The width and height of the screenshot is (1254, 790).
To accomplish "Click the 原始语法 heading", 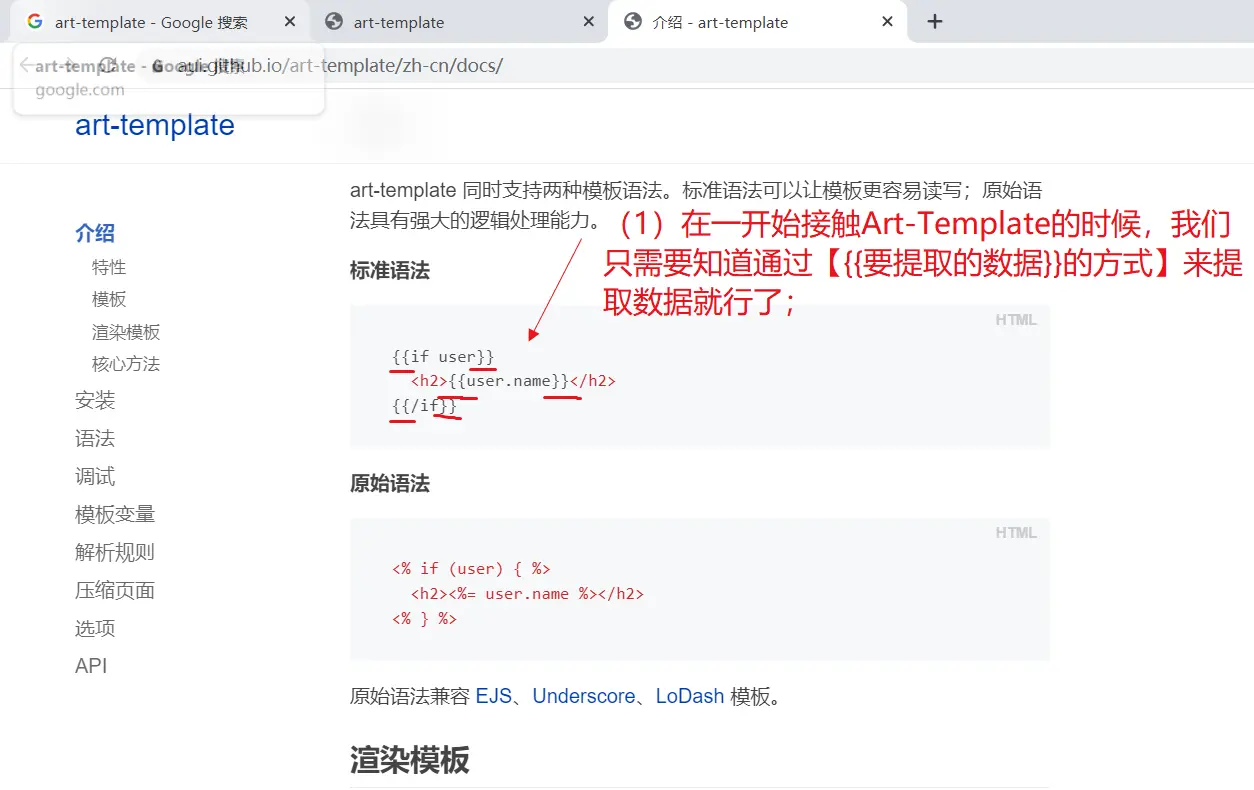I will [x=390, y=484].
